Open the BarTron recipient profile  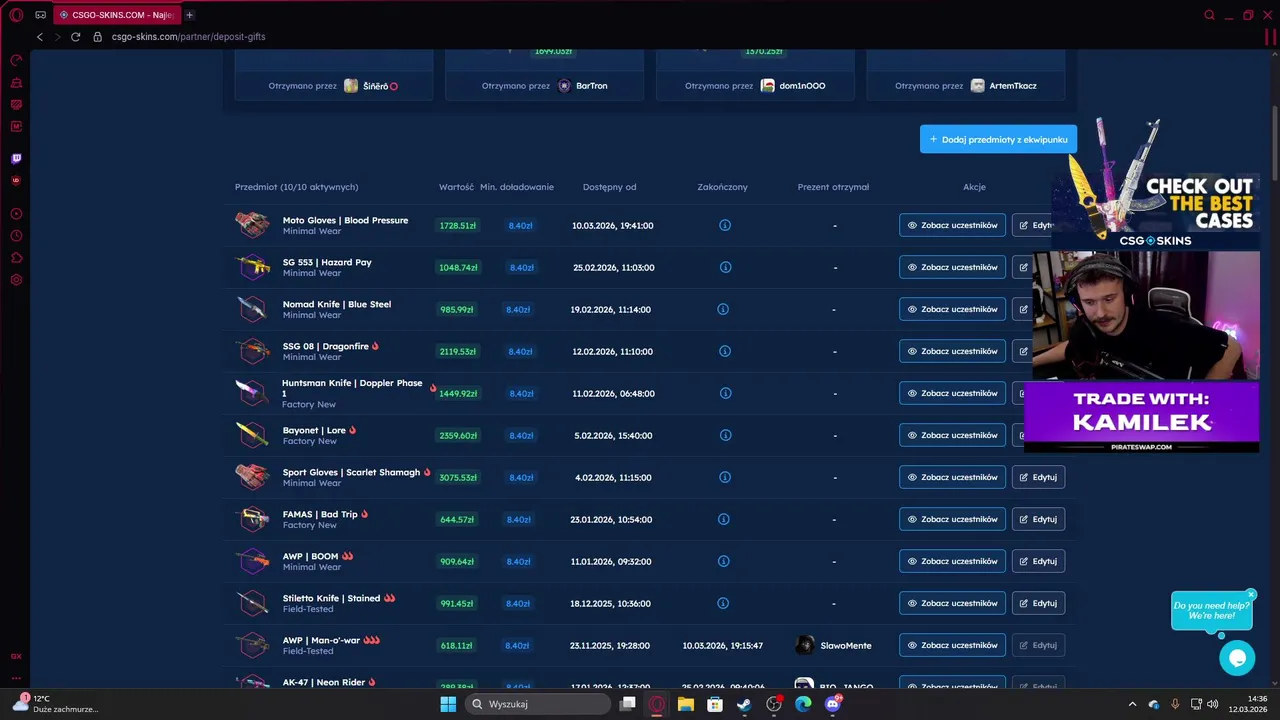(x=582, y=86)
